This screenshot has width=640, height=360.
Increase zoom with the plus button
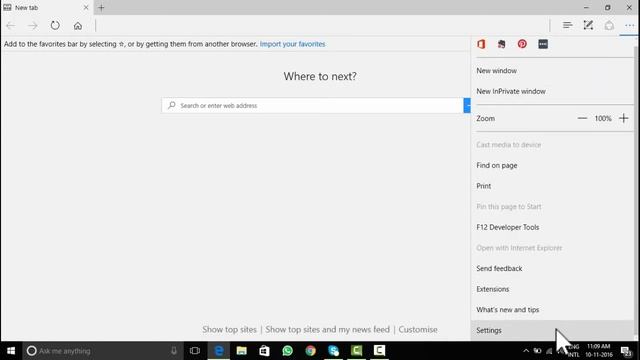coord(624,118)
